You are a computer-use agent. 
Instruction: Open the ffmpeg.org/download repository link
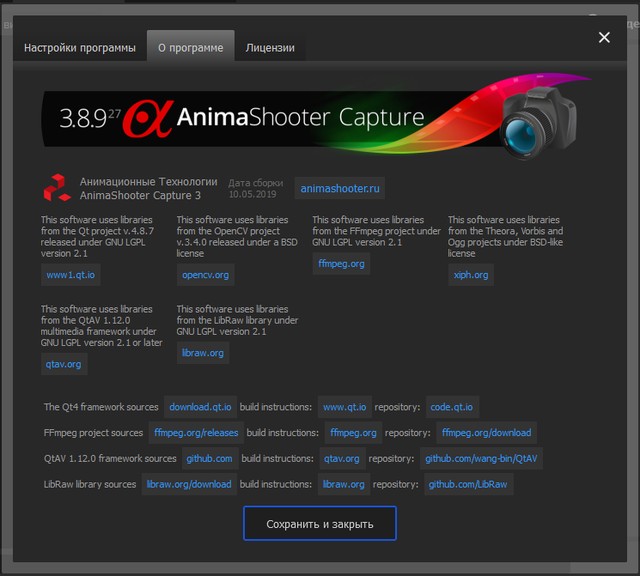click(486, 433)
